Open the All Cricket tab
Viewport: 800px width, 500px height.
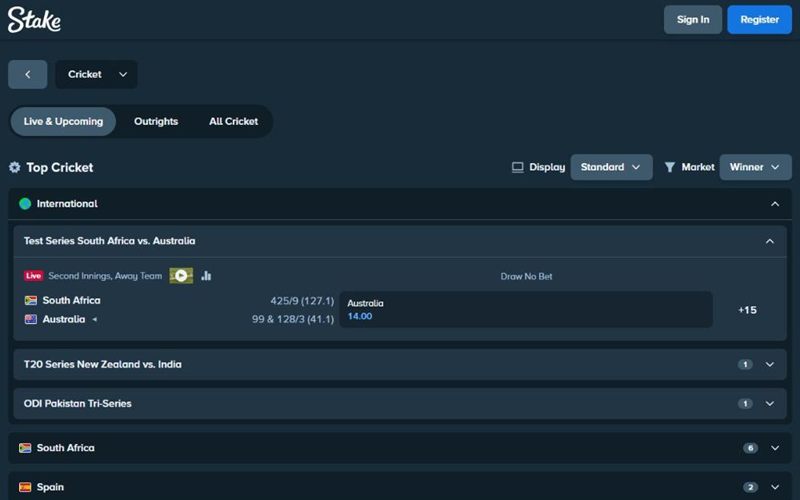pyautogui.click(x=233, y=121)
